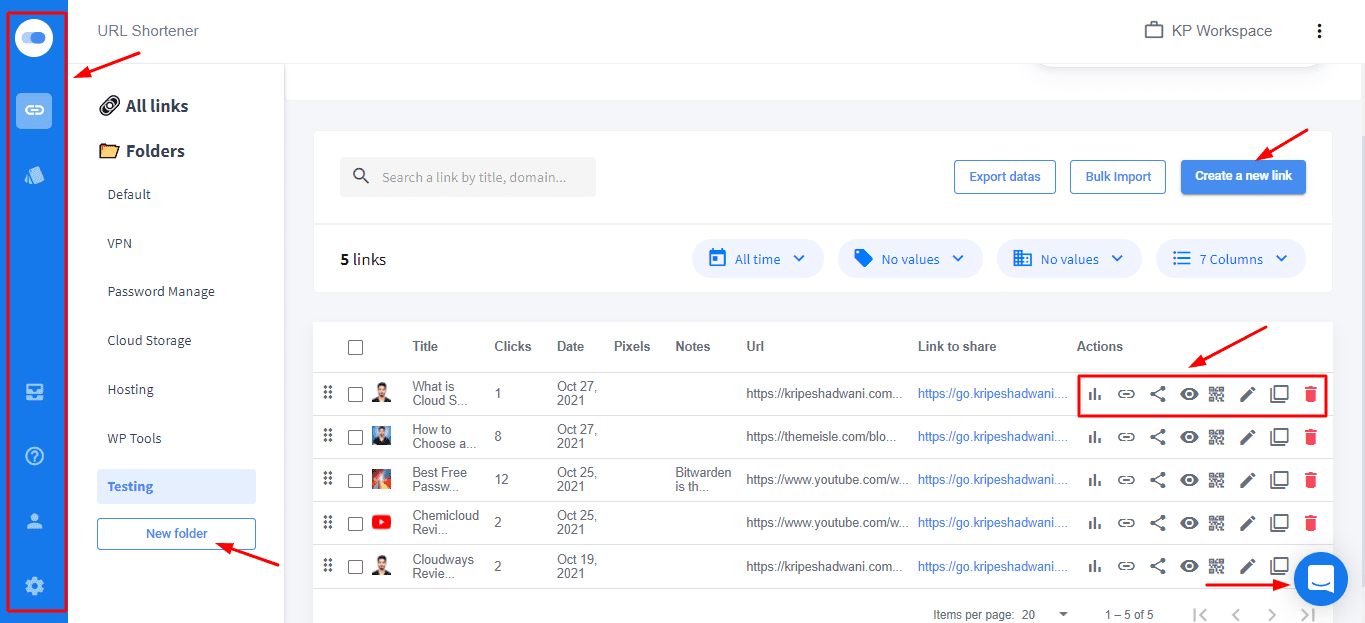Image resolution: width=1365 pixels, height=623 pixels.
Task: Edit the What is Cloud Storage link
Action: click(x=1247, y=394)
